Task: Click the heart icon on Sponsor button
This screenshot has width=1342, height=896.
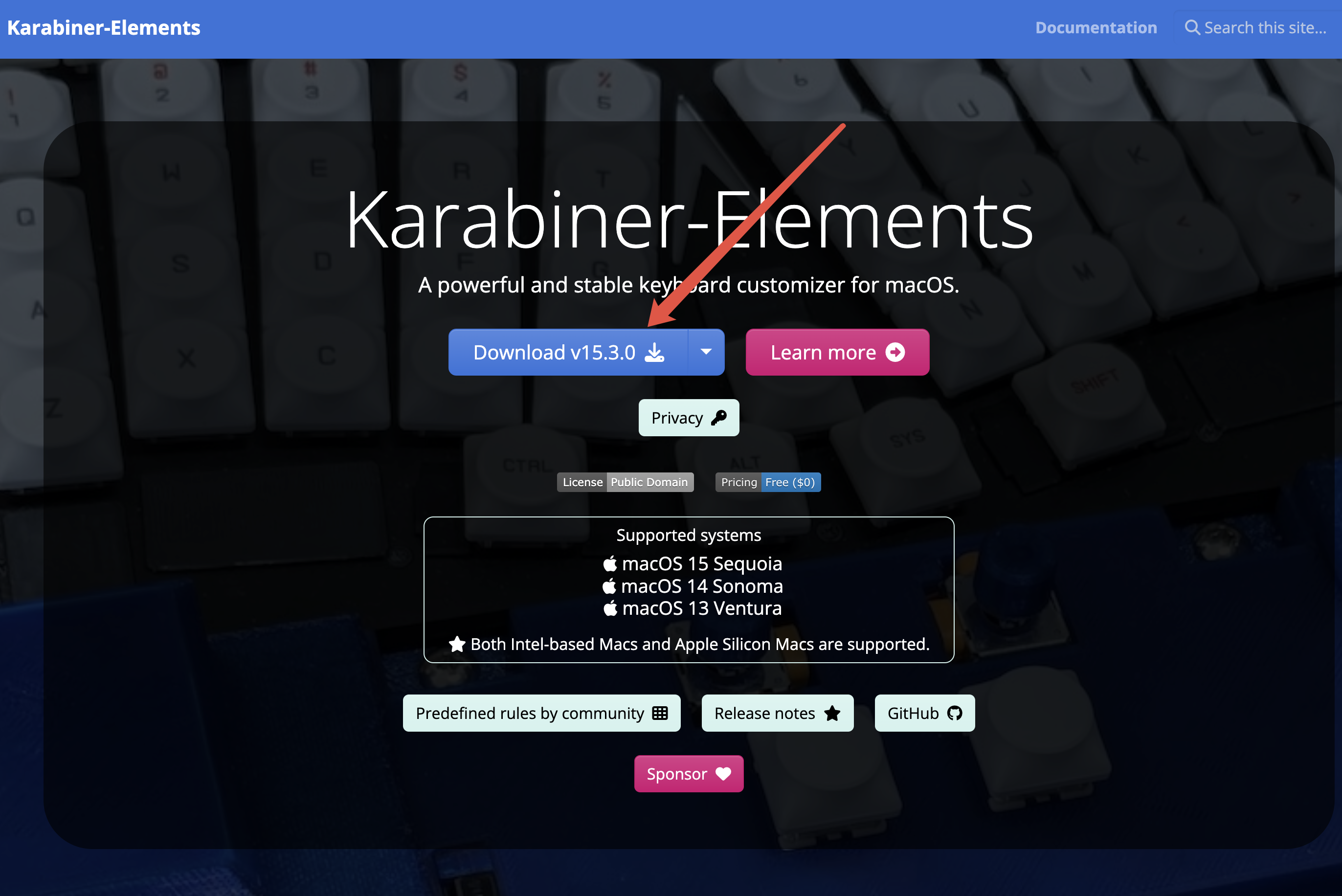Action: tap(723, 774)
